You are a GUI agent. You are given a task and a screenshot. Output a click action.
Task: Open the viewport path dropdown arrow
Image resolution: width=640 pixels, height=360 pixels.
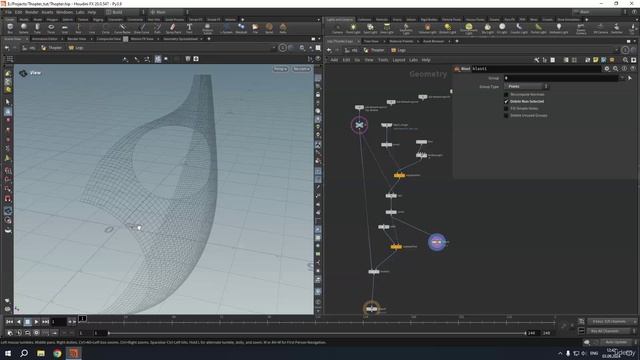[273, 48]
